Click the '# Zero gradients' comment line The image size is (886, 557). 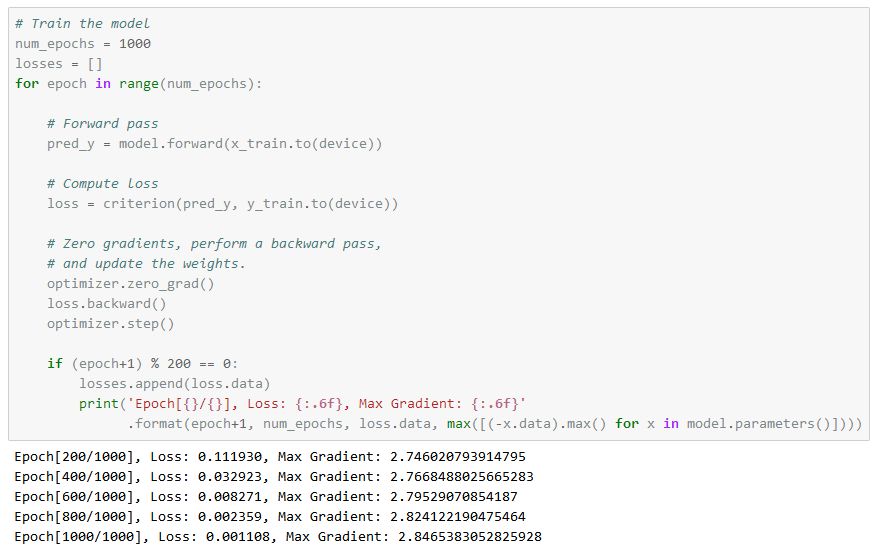214,243
